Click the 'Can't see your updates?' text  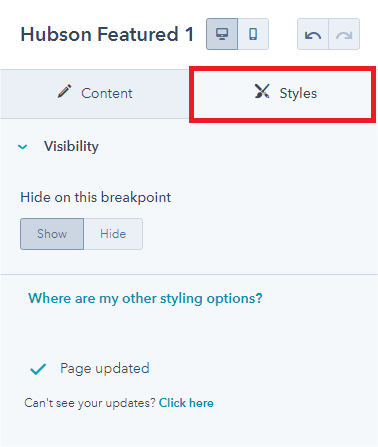[x=90, y=403]
